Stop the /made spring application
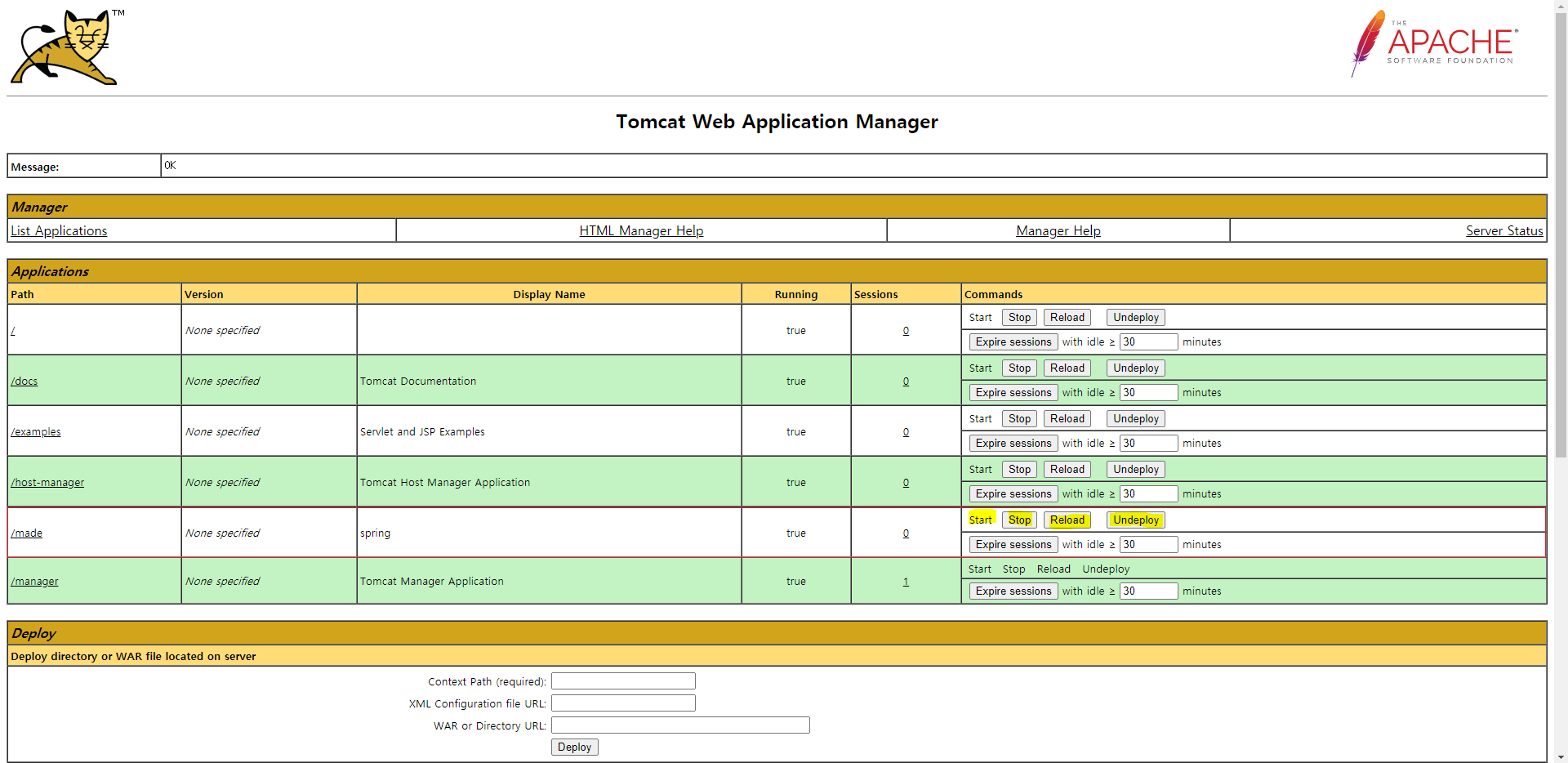Screen dimensions: 1568x763 [x=1019, y=520]
